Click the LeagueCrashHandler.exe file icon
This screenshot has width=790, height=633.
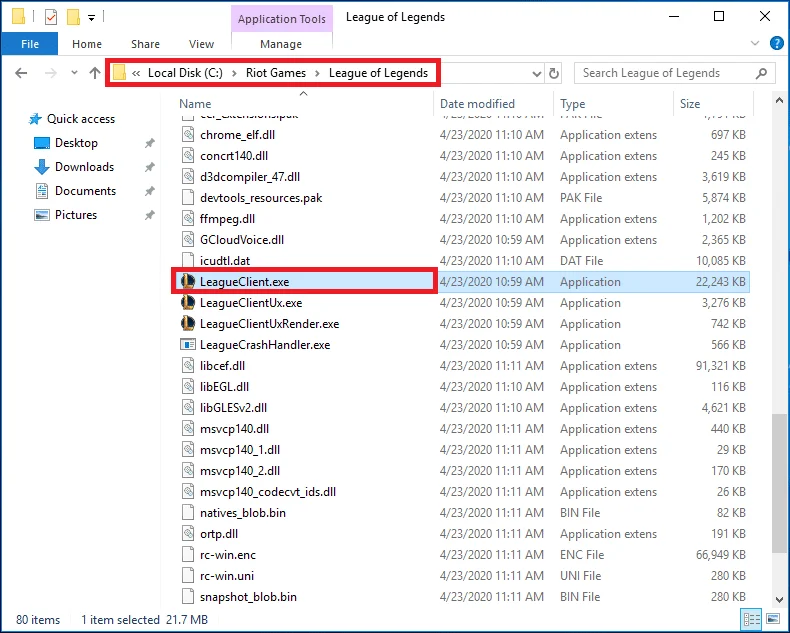tap(188, 345)
